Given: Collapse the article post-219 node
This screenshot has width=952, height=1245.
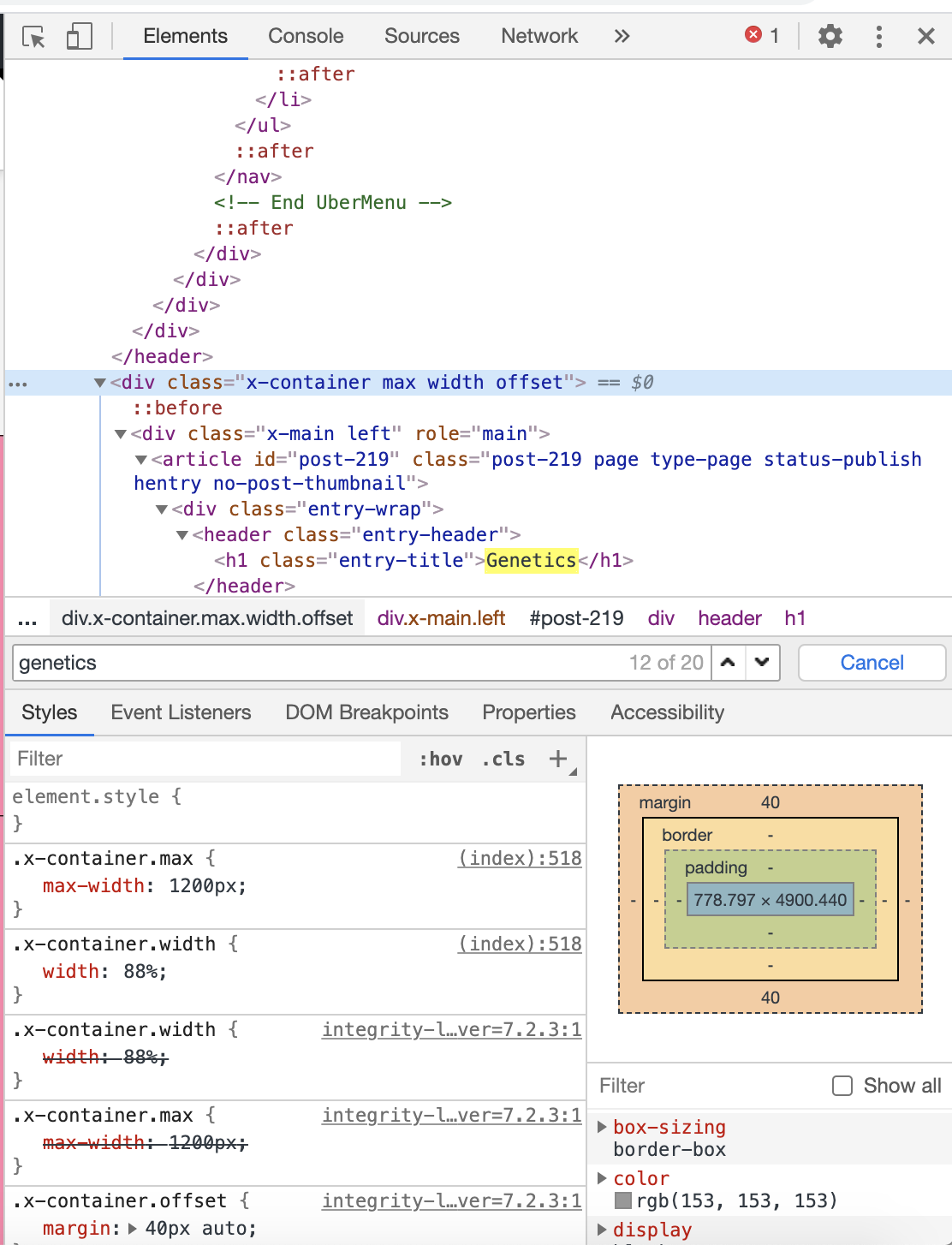Looking at the screenshot, I should tap(141, 460).
